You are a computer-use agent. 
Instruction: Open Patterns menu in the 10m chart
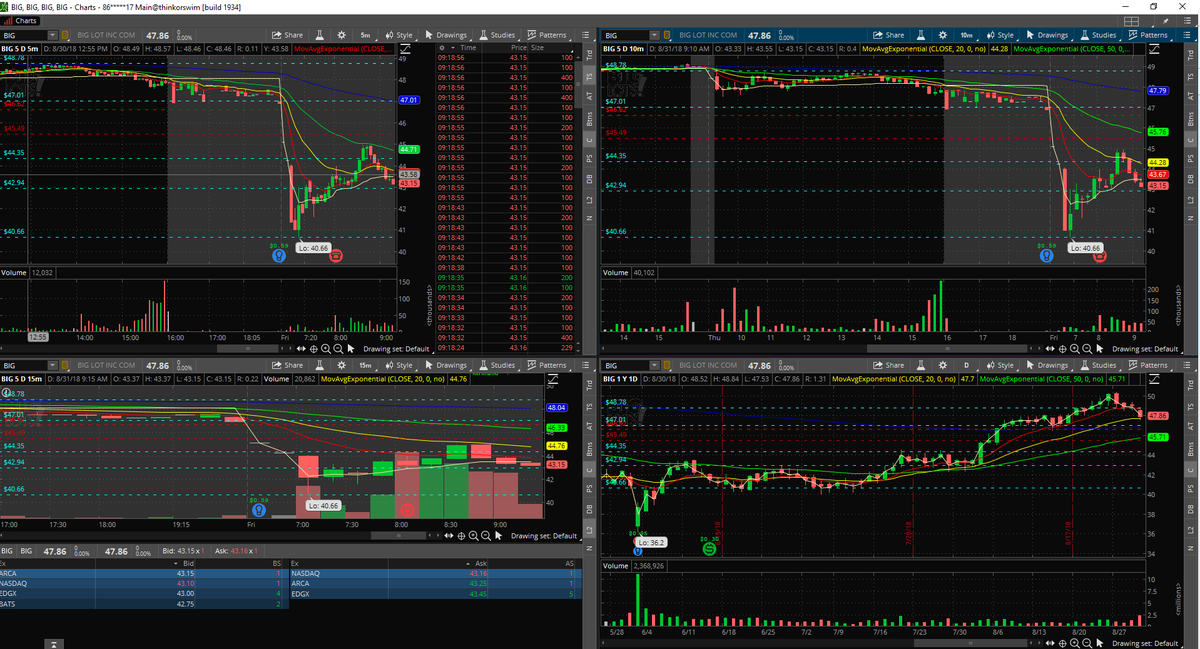[x=1148, y=35]
